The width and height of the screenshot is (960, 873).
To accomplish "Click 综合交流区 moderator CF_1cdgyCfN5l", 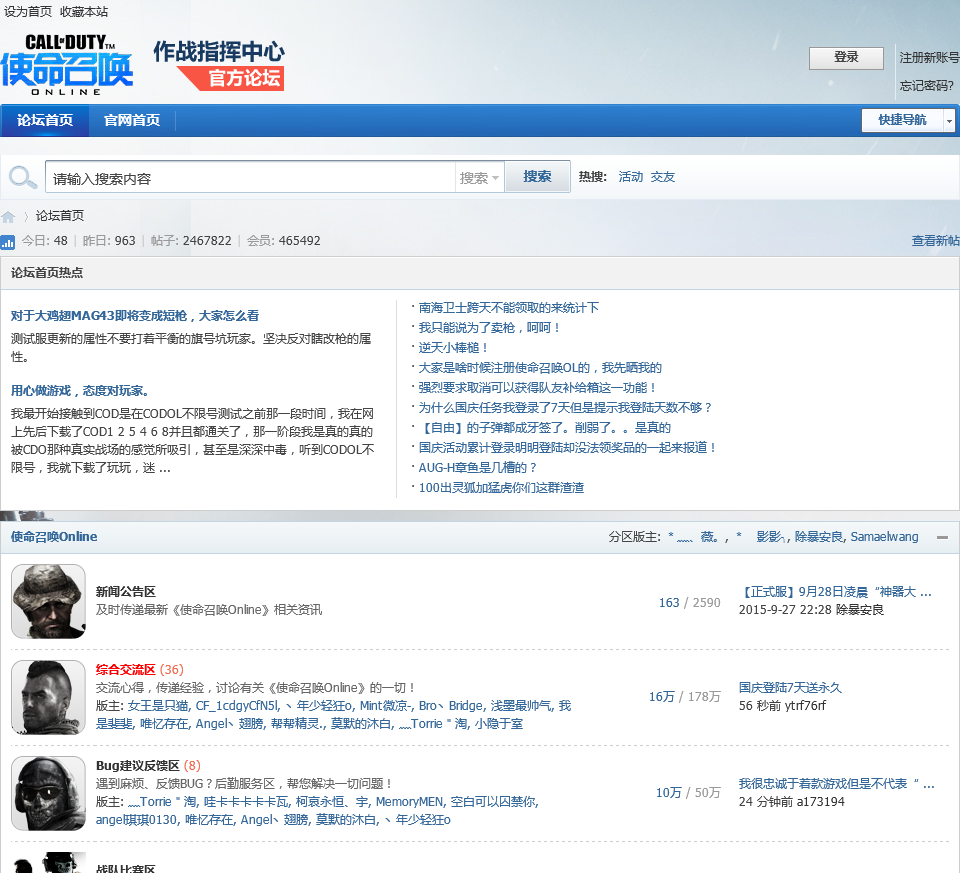I will tap(238, 706).
